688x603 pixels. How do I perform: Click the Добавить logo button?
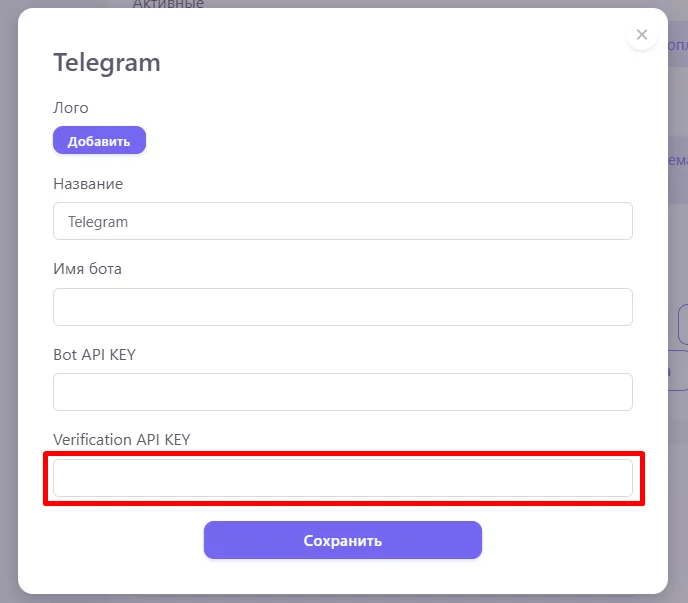(x=99, y=141)
